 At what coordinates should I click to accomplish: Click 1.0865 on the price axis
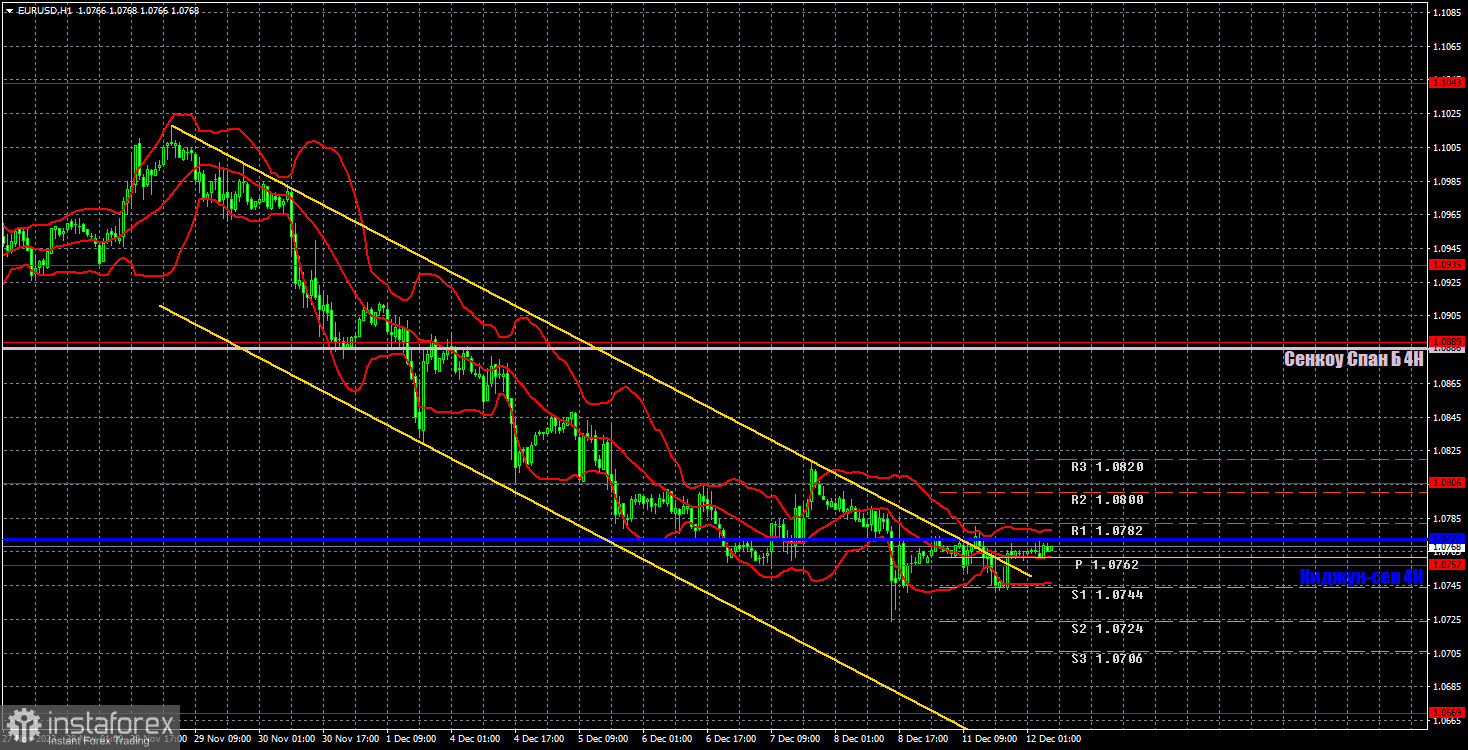[x=1447, y=384]
